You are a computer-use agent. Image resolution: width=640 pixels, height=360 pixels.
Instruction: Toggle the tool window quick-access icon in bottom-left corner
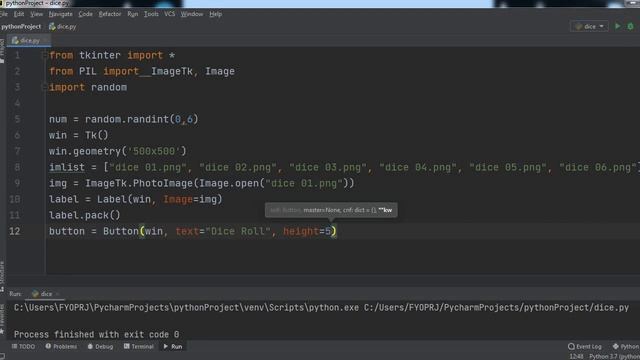pos(3,356)
